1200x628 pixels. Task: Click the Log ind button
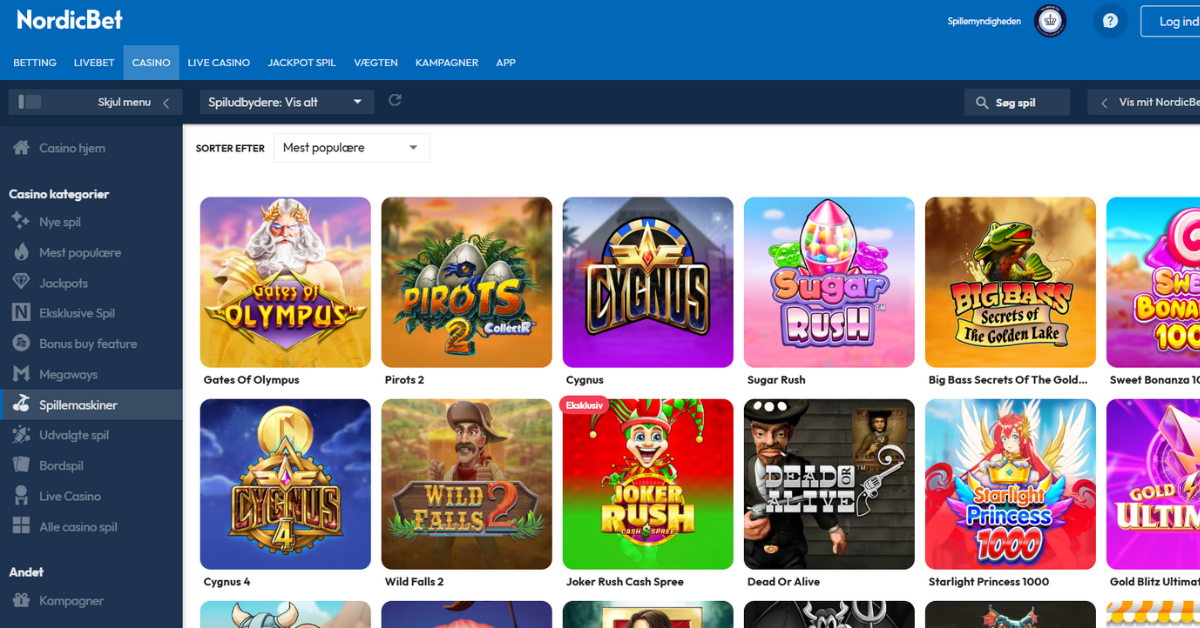tap(1171, 21)
